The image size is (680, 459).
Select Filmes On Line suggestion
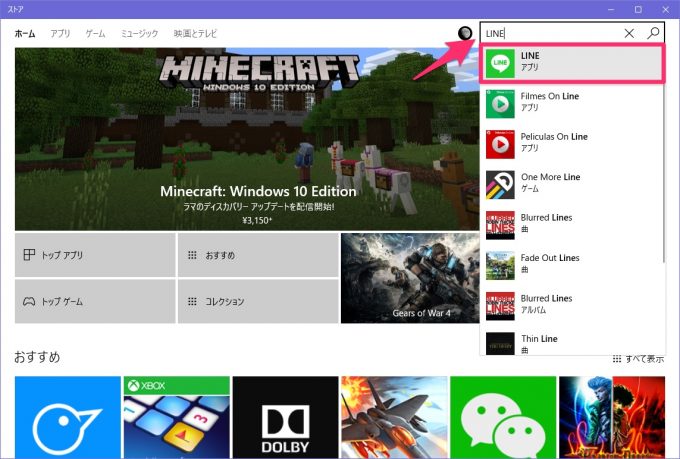click(x=572, y=104)
